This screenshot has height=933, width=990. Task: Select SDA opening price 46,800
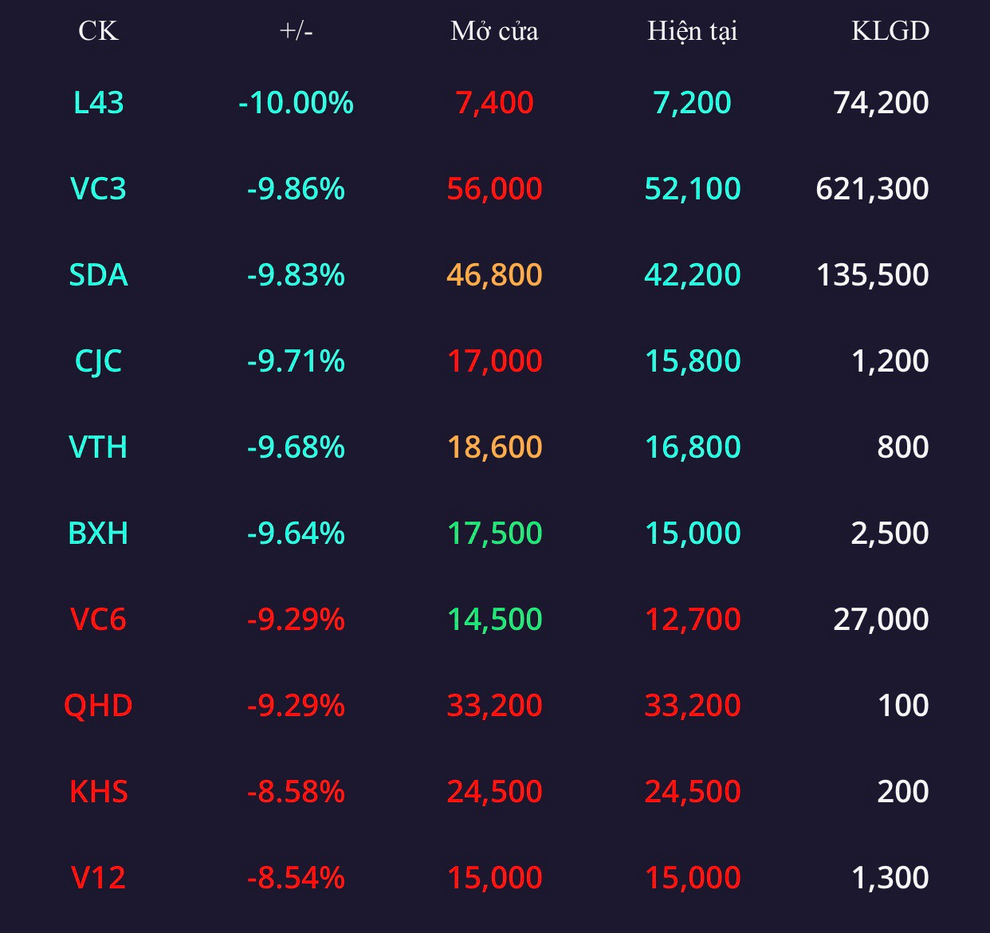coord(494,275)
